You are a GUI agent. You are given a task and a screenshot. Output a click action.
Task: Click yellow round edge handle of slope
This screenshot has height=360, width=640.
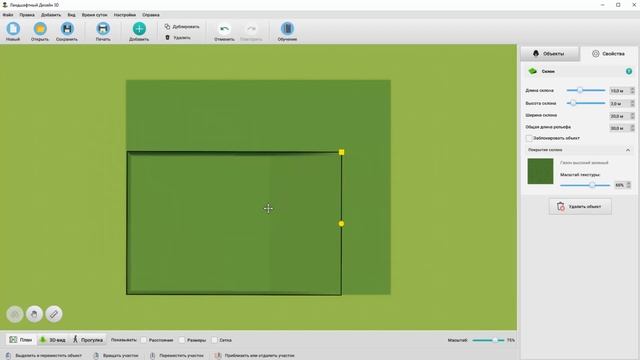click(341, 224)
